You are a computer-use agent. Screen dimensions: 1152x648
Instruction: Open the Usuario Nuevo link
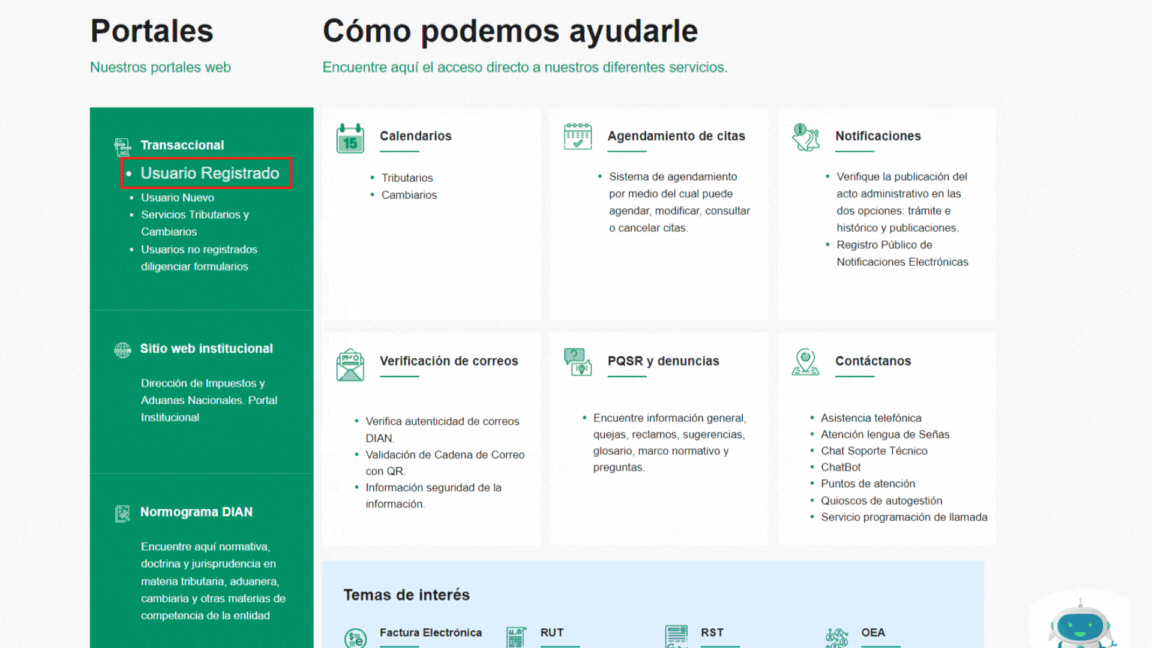coord(178,198)
